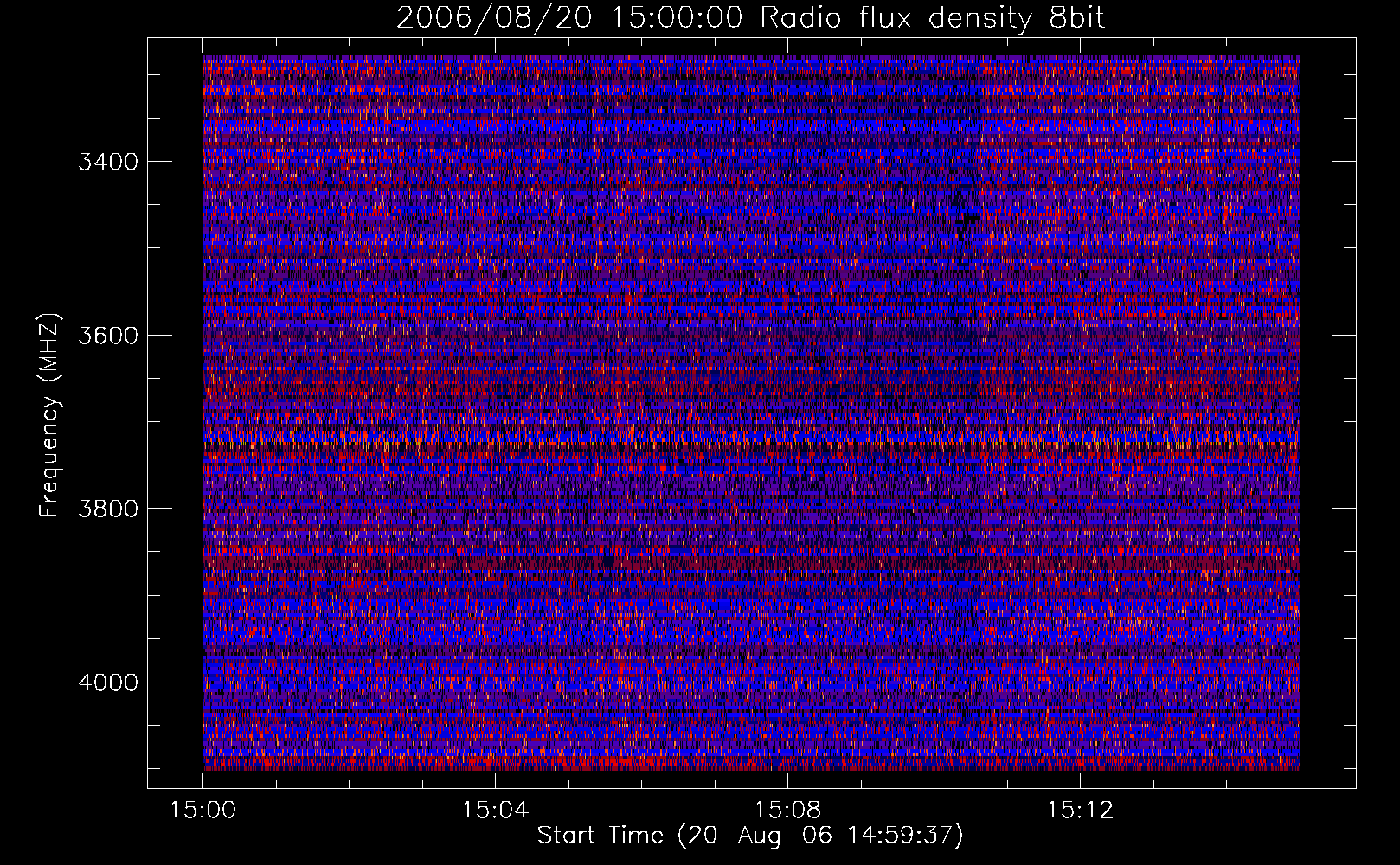Click the 15:12 time tick label
1400x865 pixels.
pyautogui.click(x=1079, y=811)
